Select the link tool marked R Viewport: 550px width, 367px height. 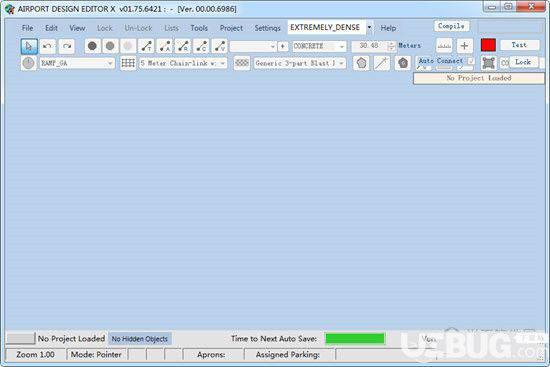tap(183, 46)
